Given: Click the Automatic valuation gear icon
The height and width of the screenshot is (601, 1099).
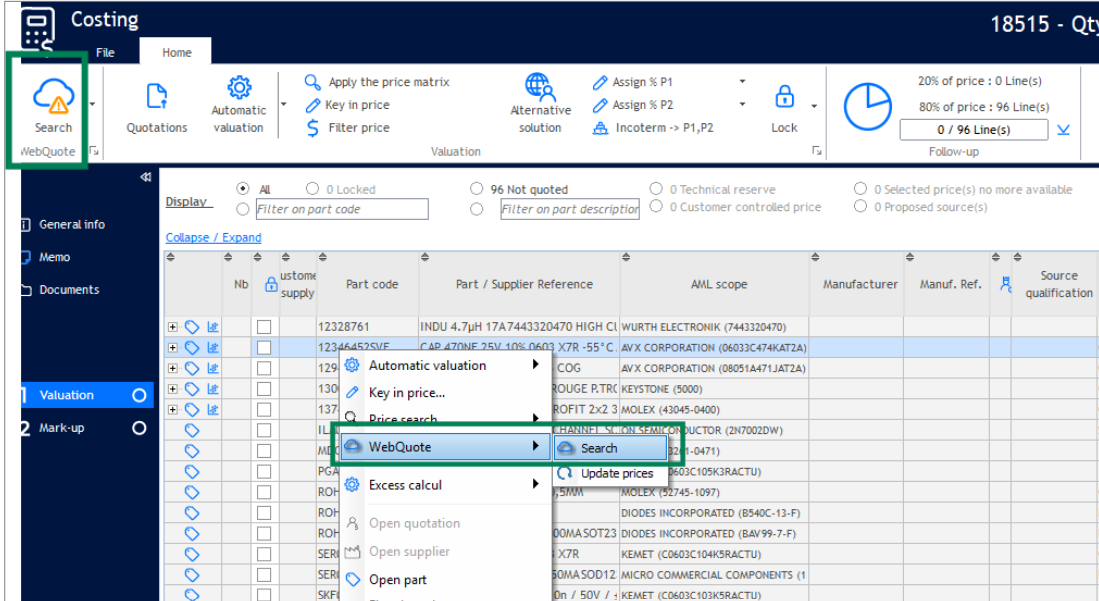Looking at the screenshot, I should pyautogui.click(x=239, y=88).
